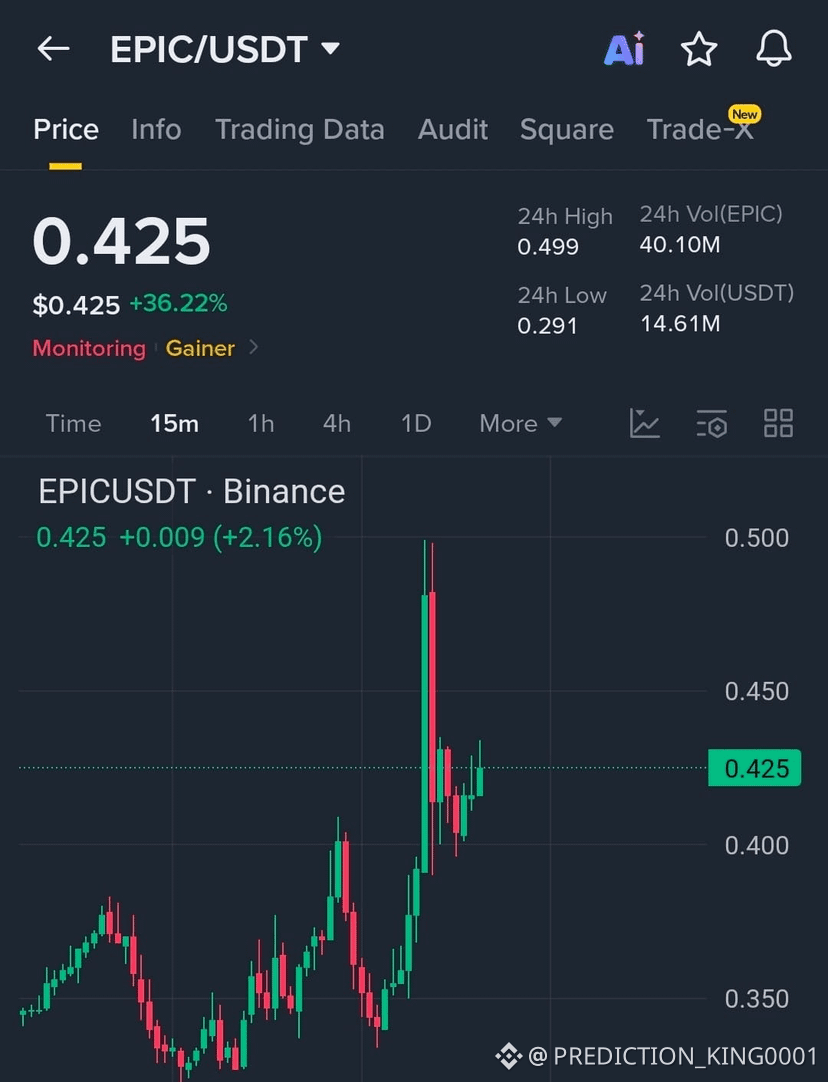828x1082 pixels.
Task: Tap the 24h Vol(EPIC) value 40.10M
Action: [680, 244]
